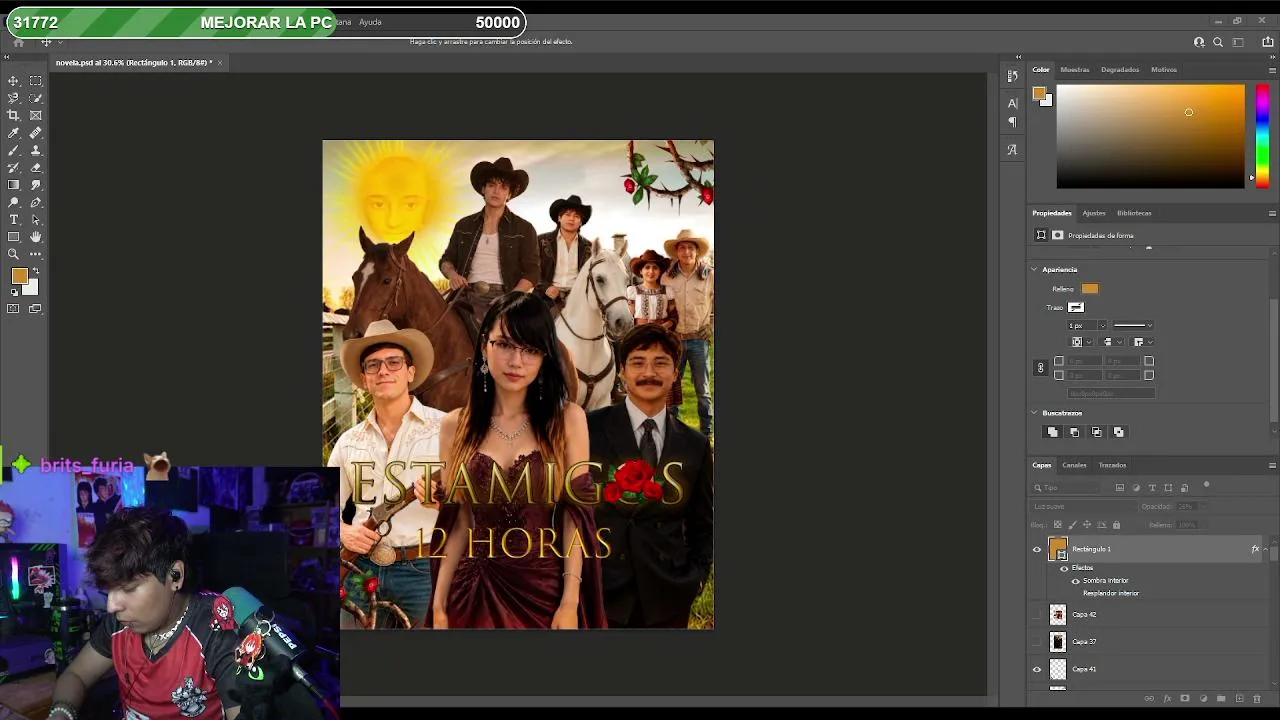The image size is (1280, 720).
Task: Toggle the lock all layer padlock
Action: click(x=1116, y=525)
